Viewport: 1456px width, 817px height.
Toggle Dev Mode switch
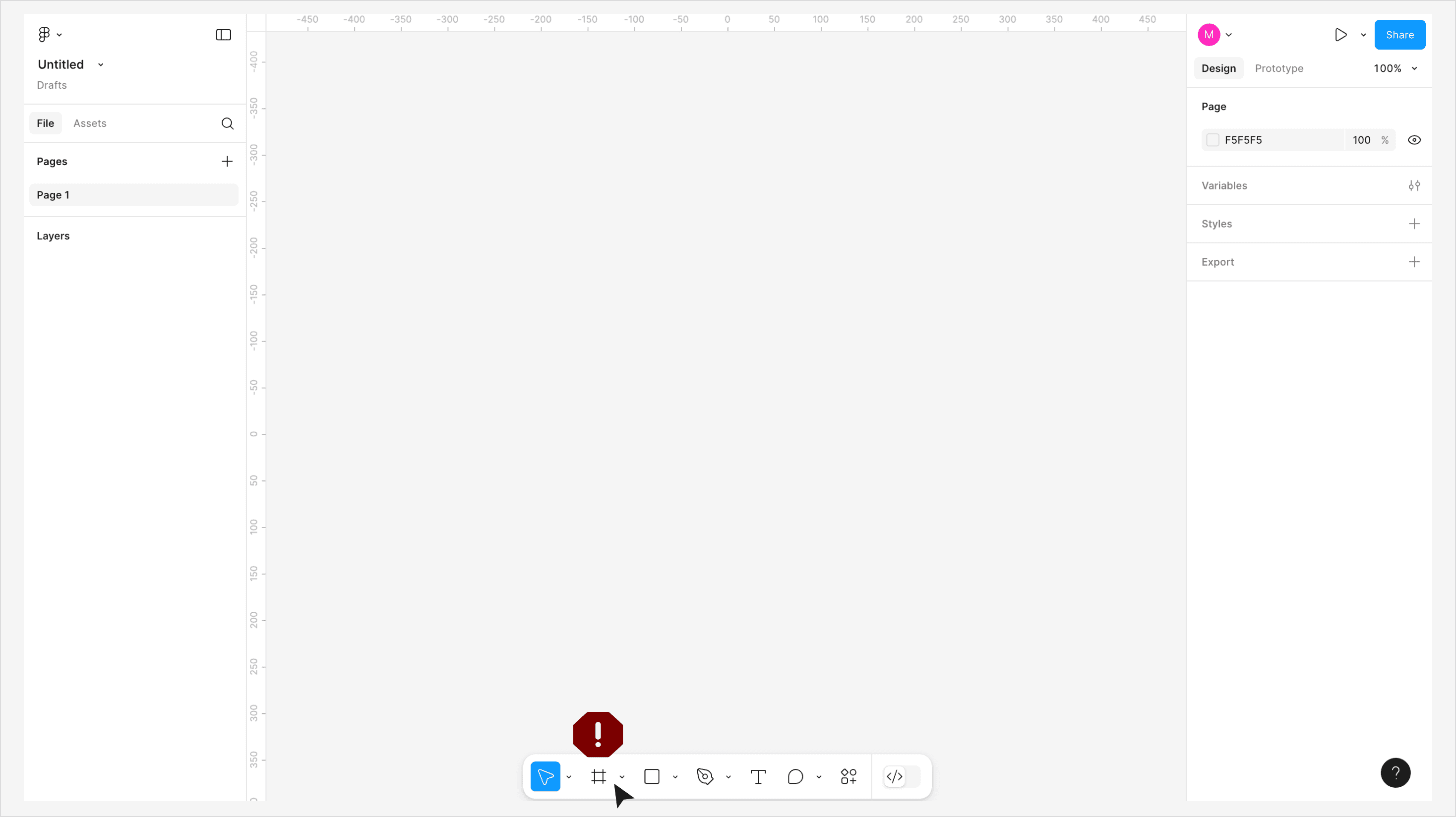[x=902, y=776]
